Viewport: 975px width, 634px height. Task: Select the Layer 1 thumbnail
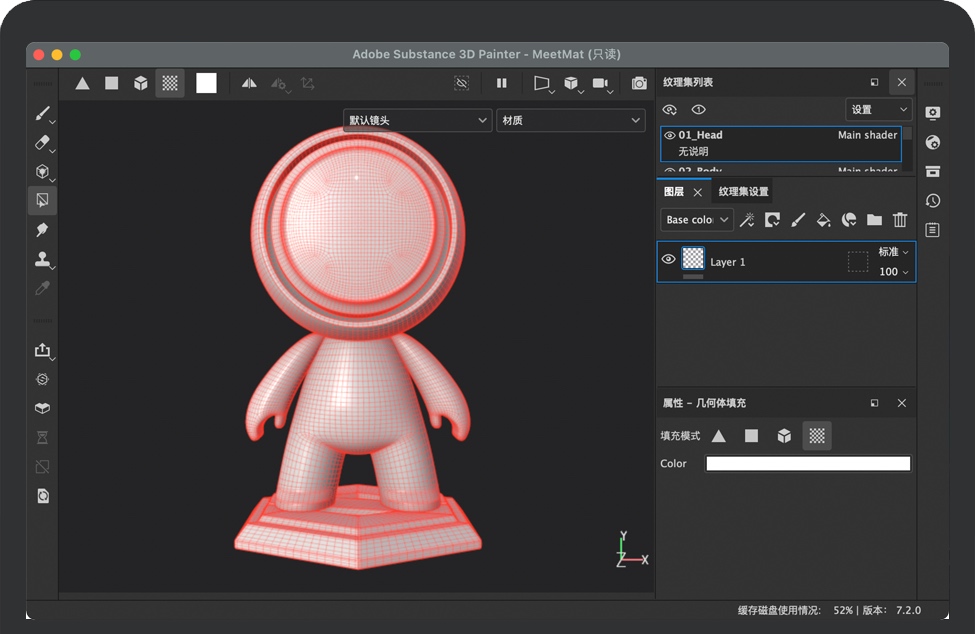693,260
